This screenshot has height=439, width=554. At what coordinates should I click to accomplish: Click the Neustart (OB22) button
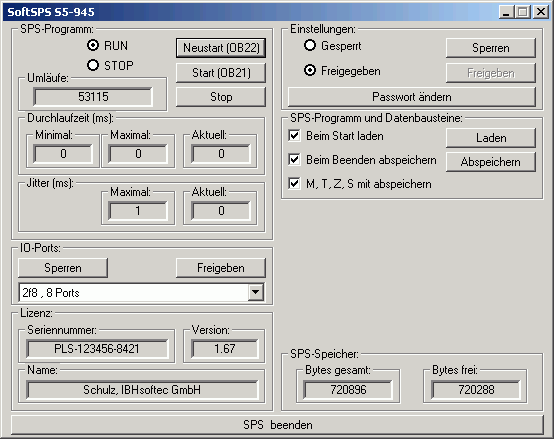click(x=221, y=48)
